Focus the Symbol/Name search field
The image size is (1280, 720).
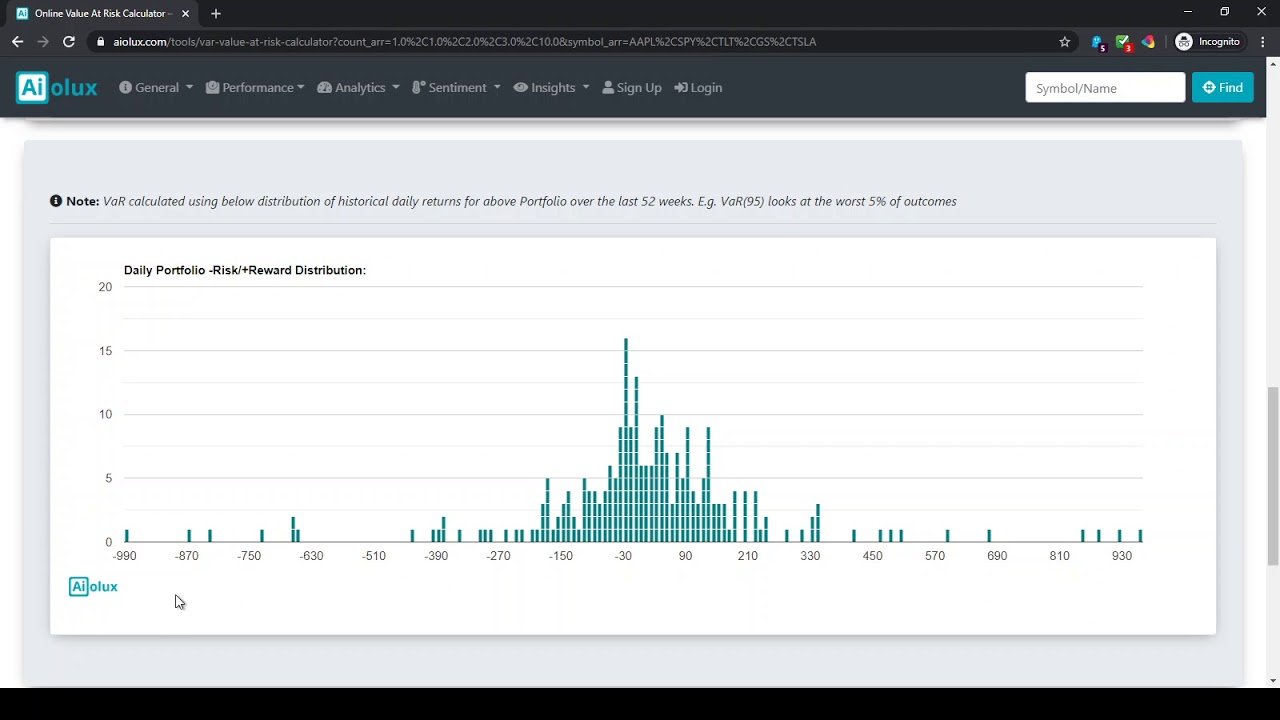coord(1105,88)
